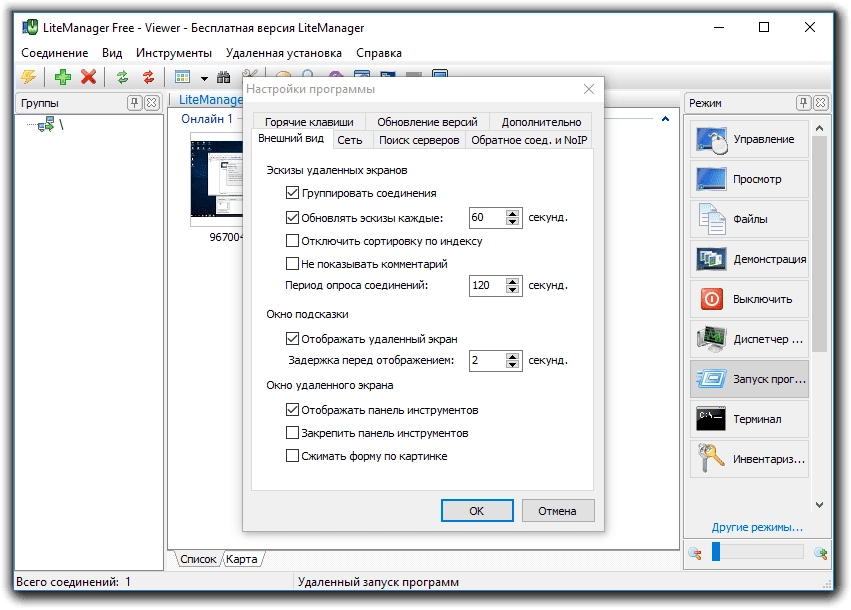
Task: Open the Инструменты menu
Action: click(174, 53)
